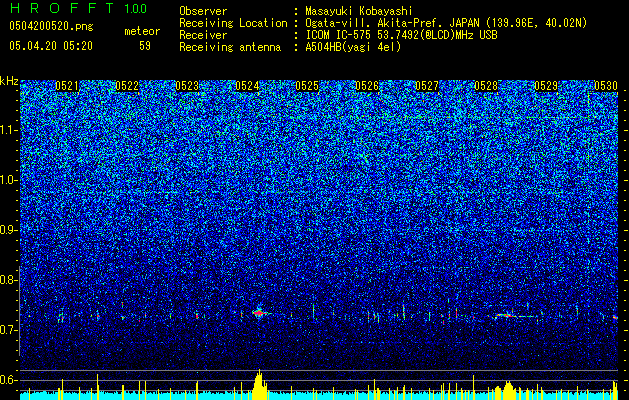Select the observer name Masayuki Kobayashi

(358, 11)
